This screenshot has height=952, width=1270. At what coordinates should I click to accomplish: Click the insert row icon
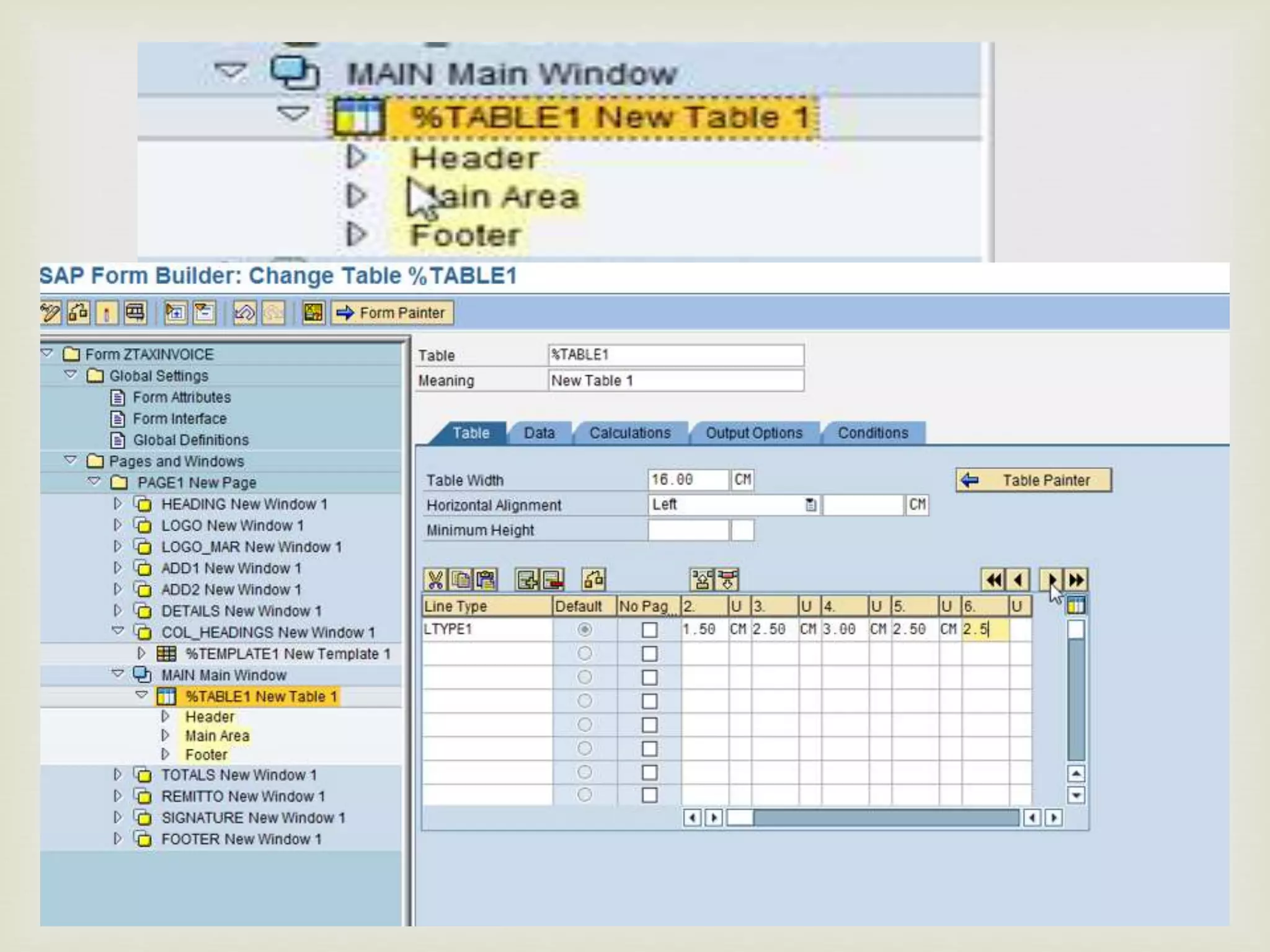click(x=527, y=580)
